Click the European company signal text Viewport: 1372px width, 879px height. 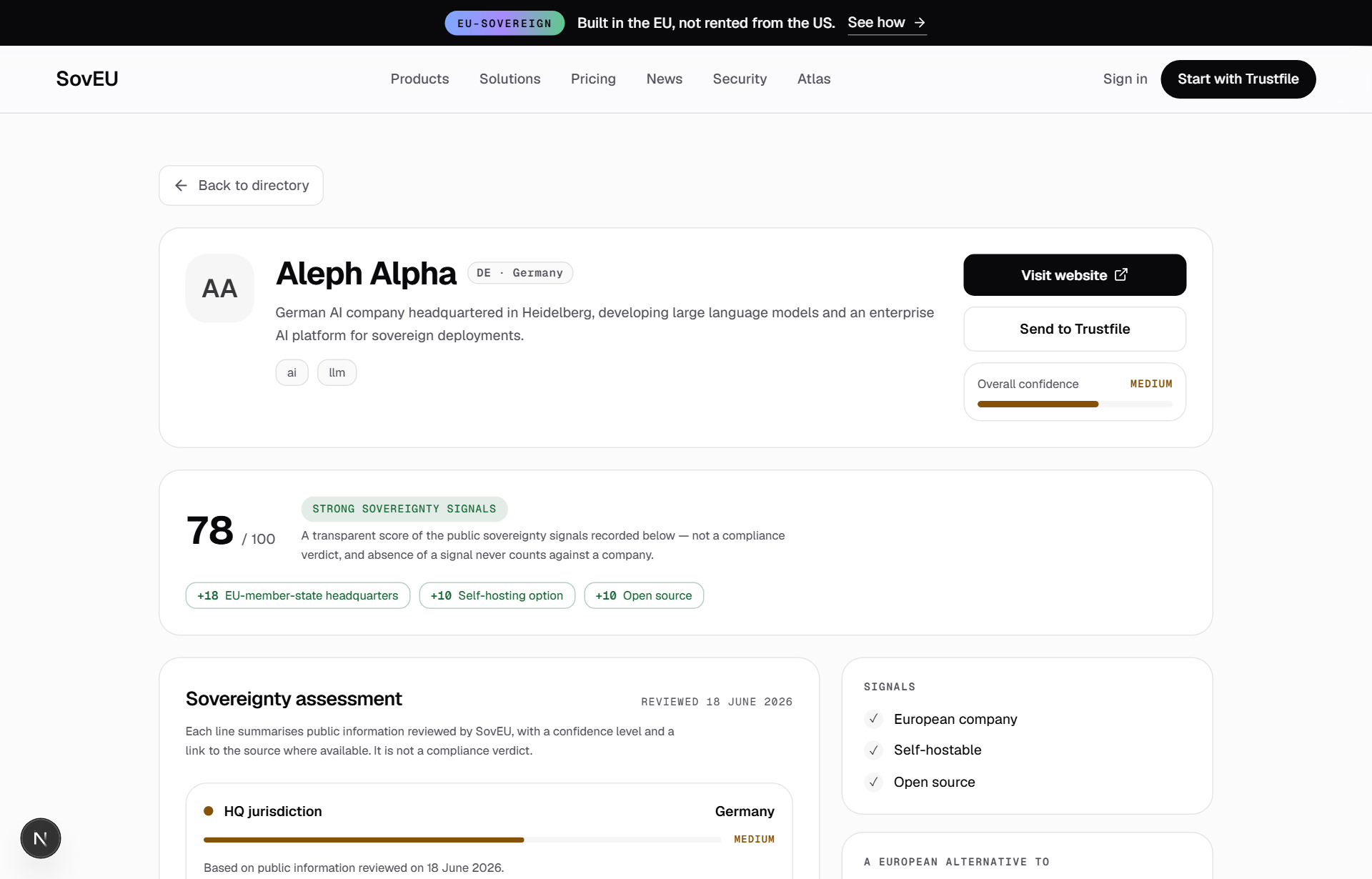pos(955,719)
